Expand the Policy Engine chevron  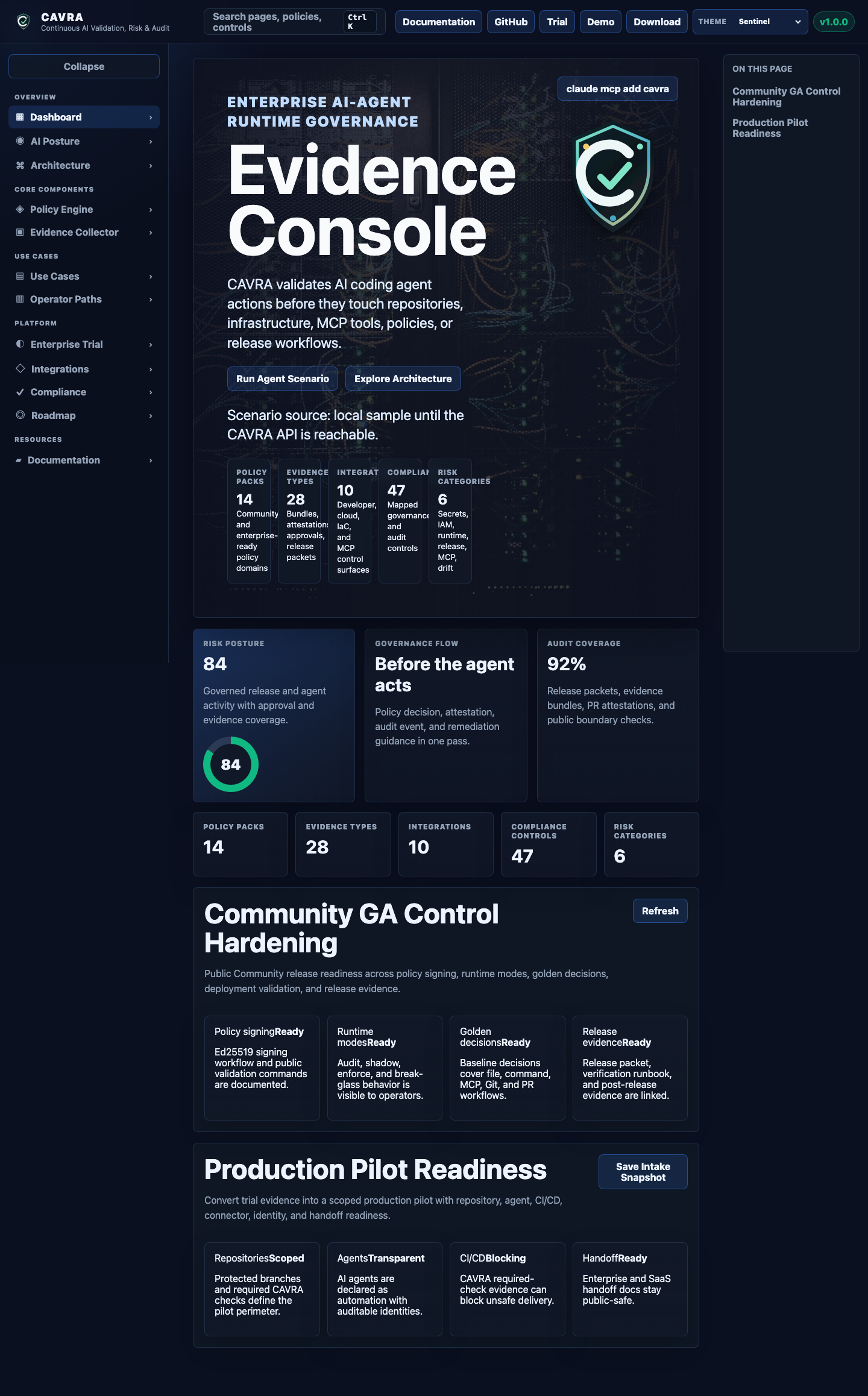[151, 210]
